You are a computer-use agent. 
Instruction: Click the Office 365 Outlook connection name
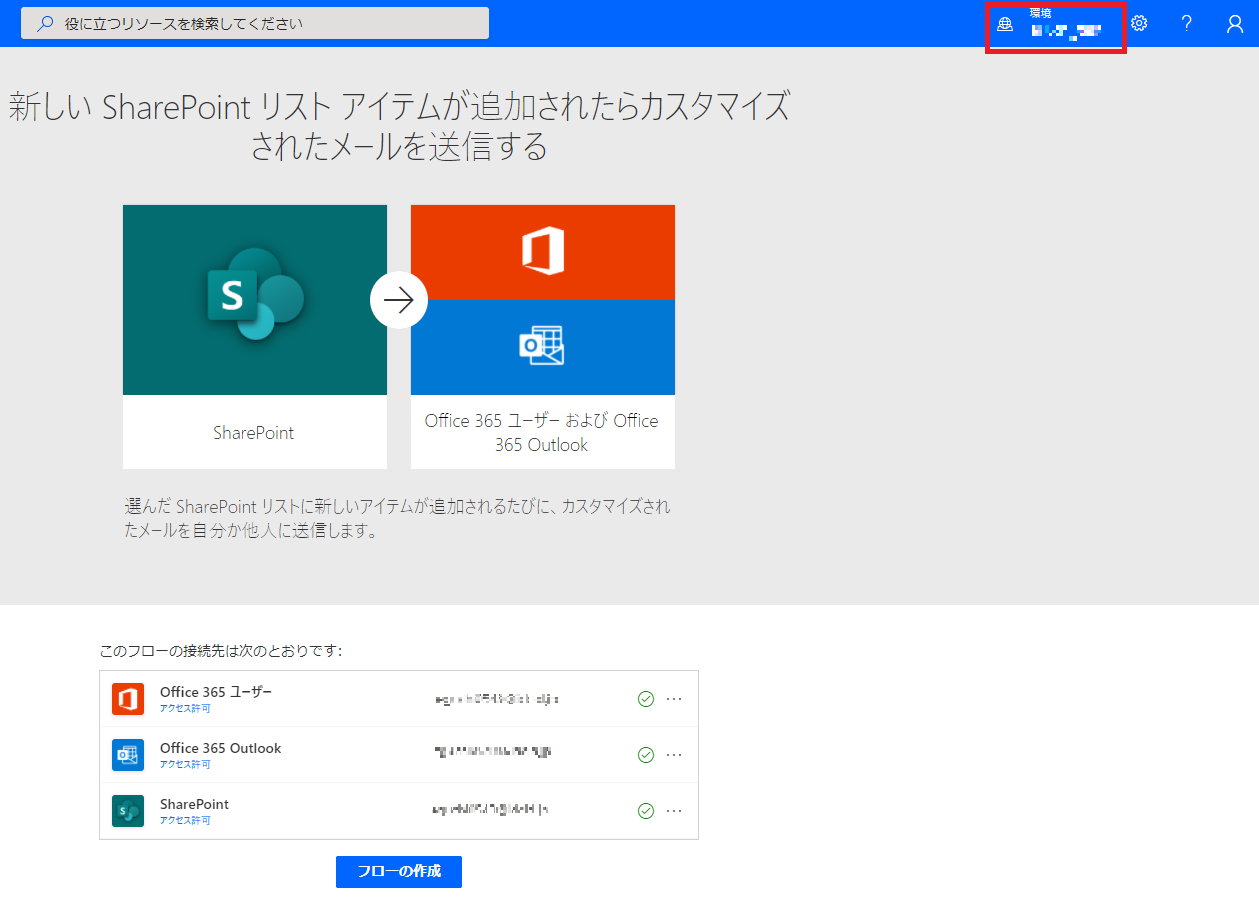(x=221, y=748)
